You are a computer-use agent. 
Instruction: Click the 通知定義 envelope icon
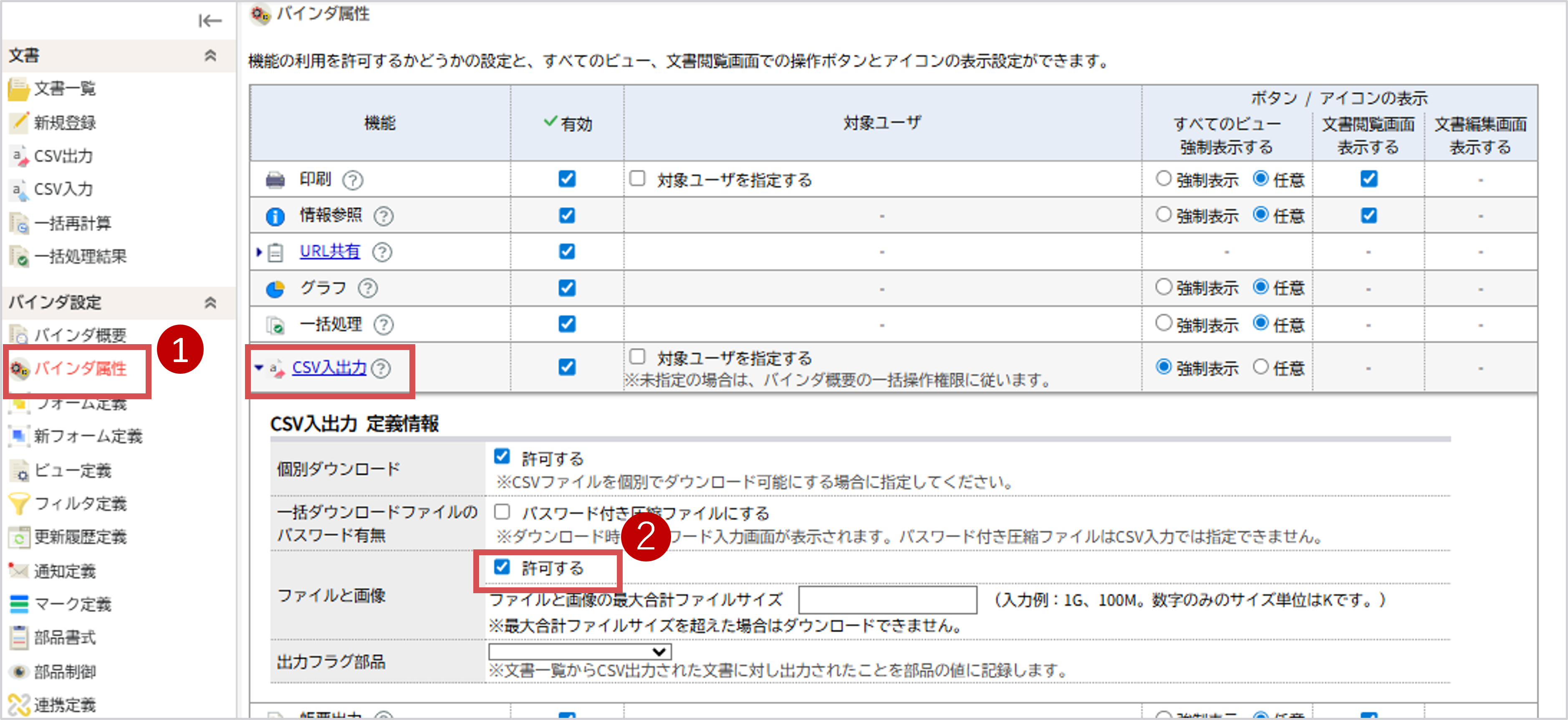(x=19, y=571)
